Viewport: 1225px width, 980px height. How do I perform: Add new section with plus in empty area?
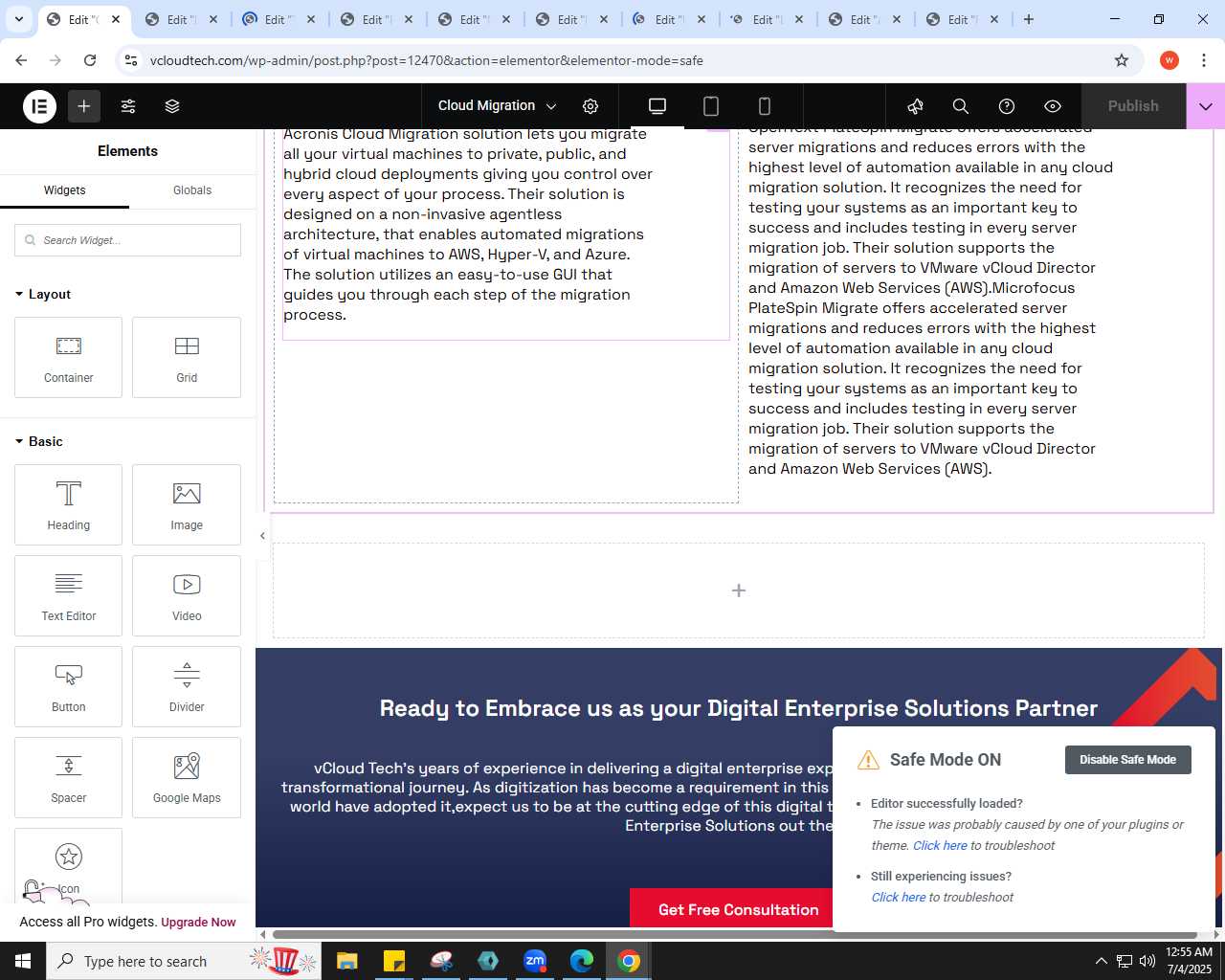(739, 590)
